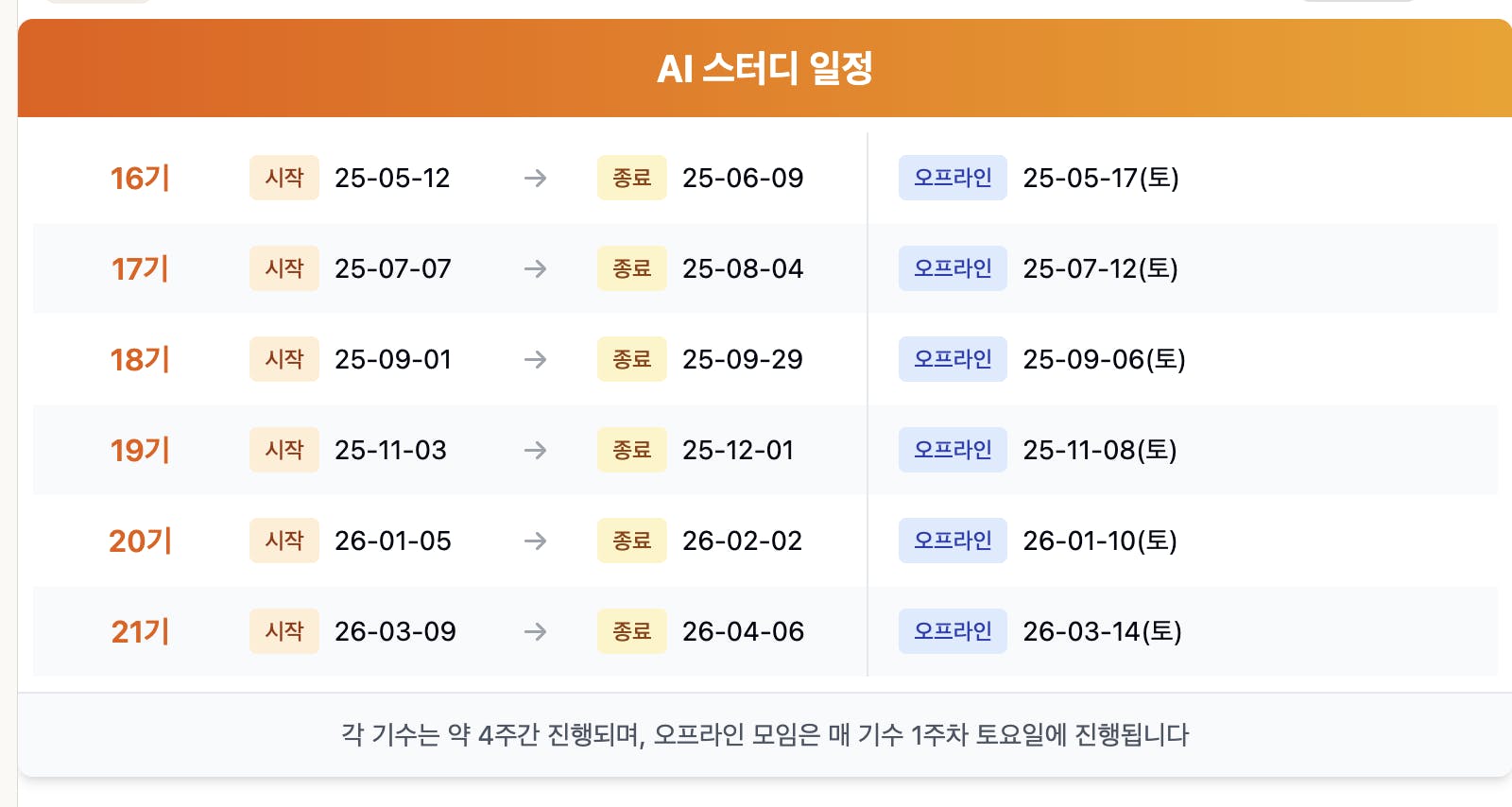Select the 20기 cohort label
The width and height of the screenshot is (1512, 807).
(x=140, y=541)
